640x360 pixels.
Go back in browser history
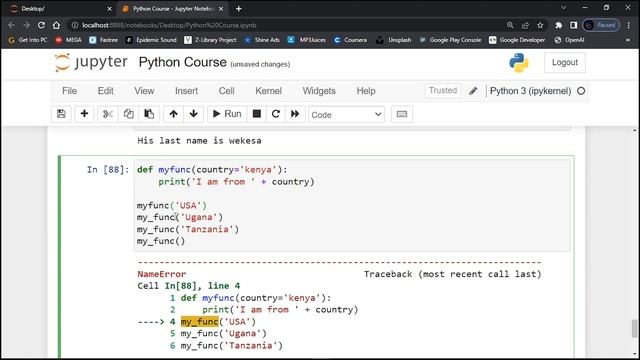(x=11, y=25)
